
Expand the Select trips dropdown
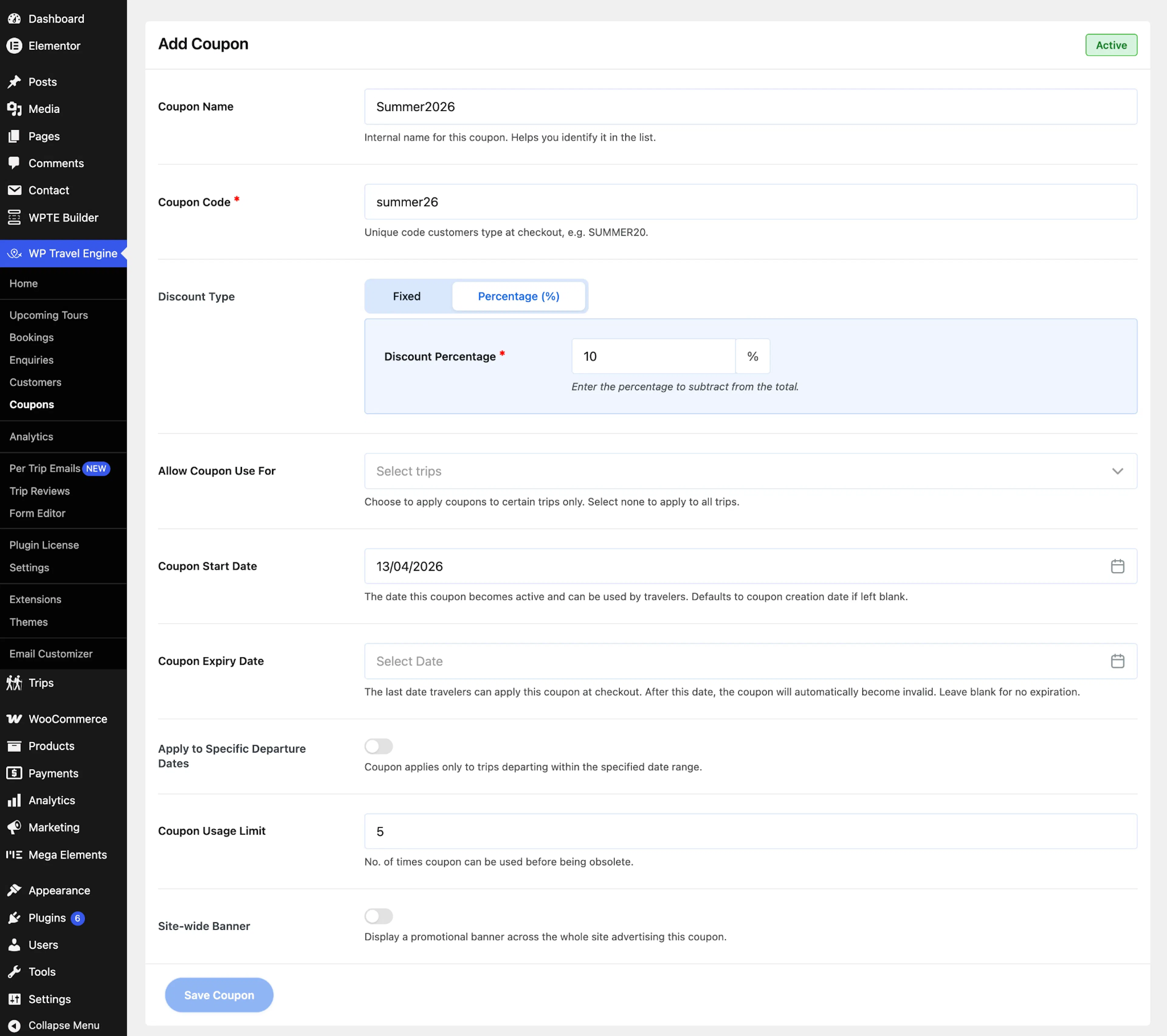coord(750,471)
